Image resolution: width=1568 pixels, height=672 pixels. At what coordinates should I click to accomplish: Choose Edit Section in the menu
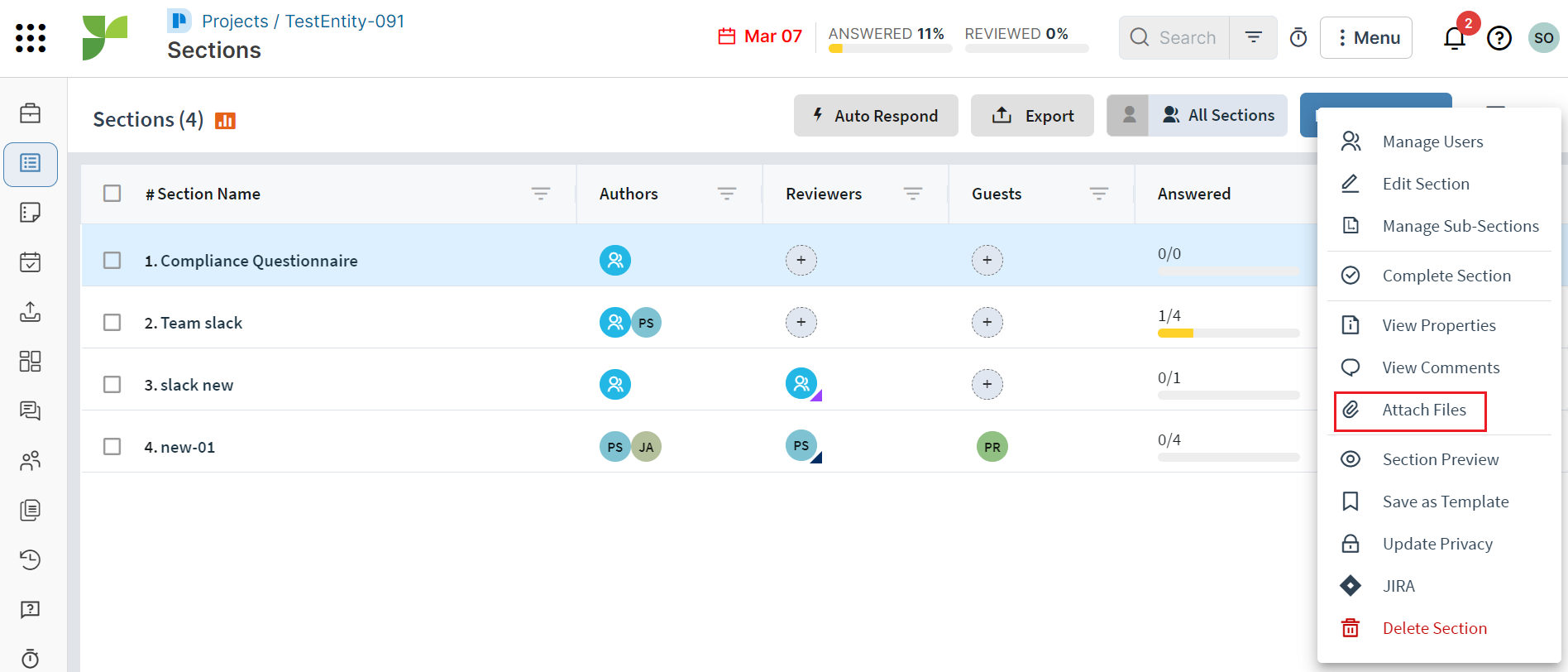(x=1439, y=184)
